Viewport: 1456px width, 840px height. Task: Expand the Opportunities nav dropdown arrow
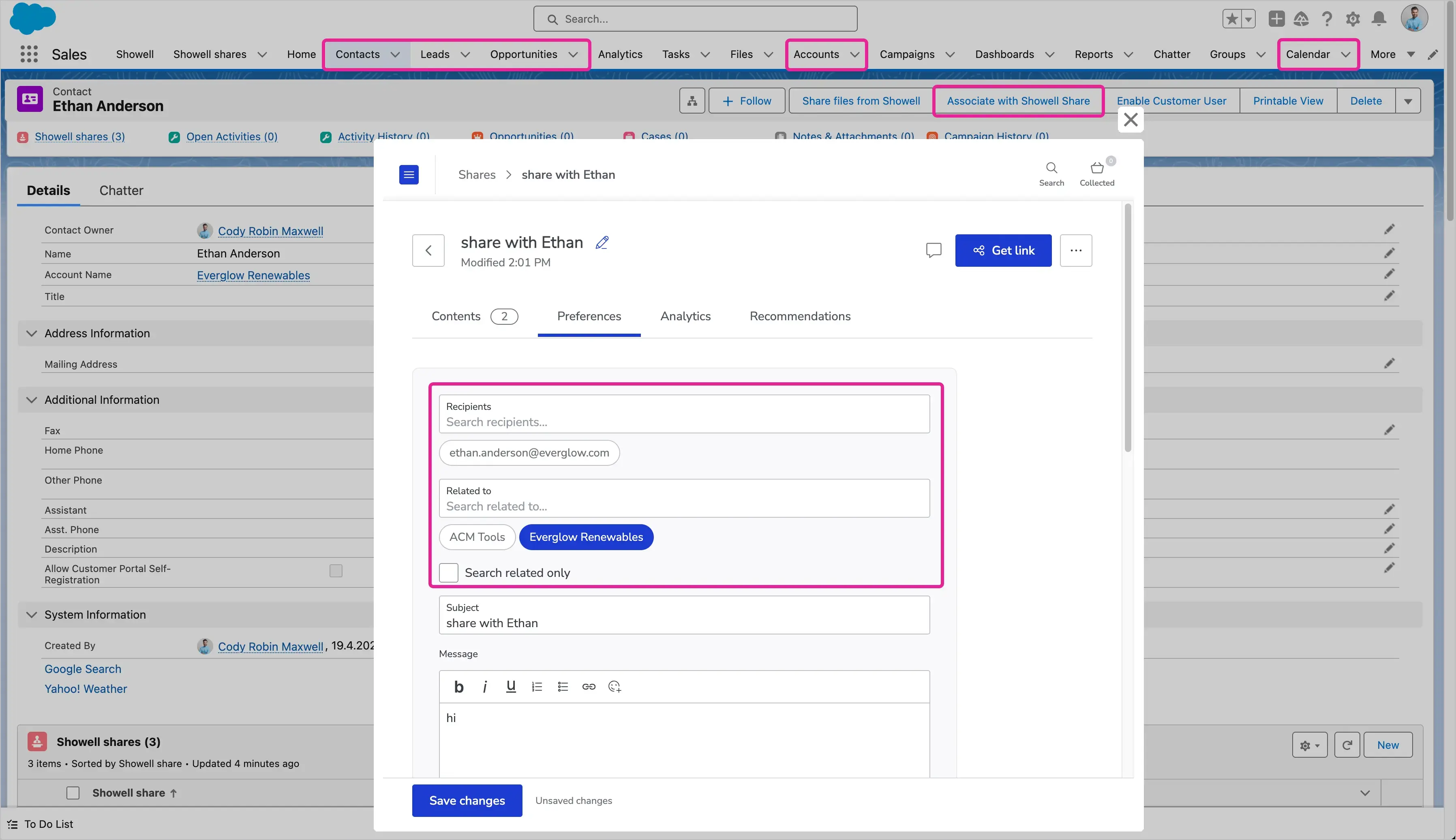click(573, 54)
